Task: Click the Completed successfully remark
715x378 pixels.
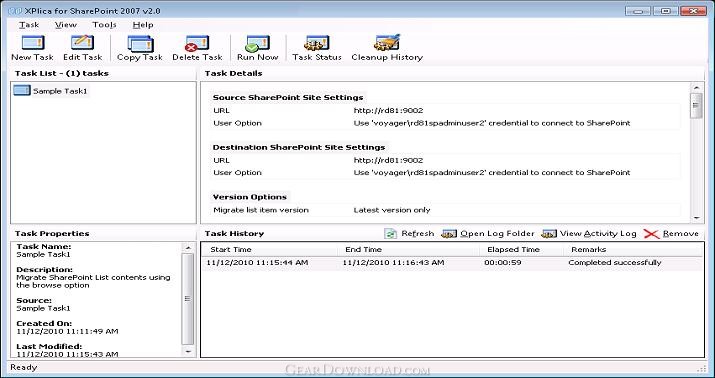Action: 615,263
